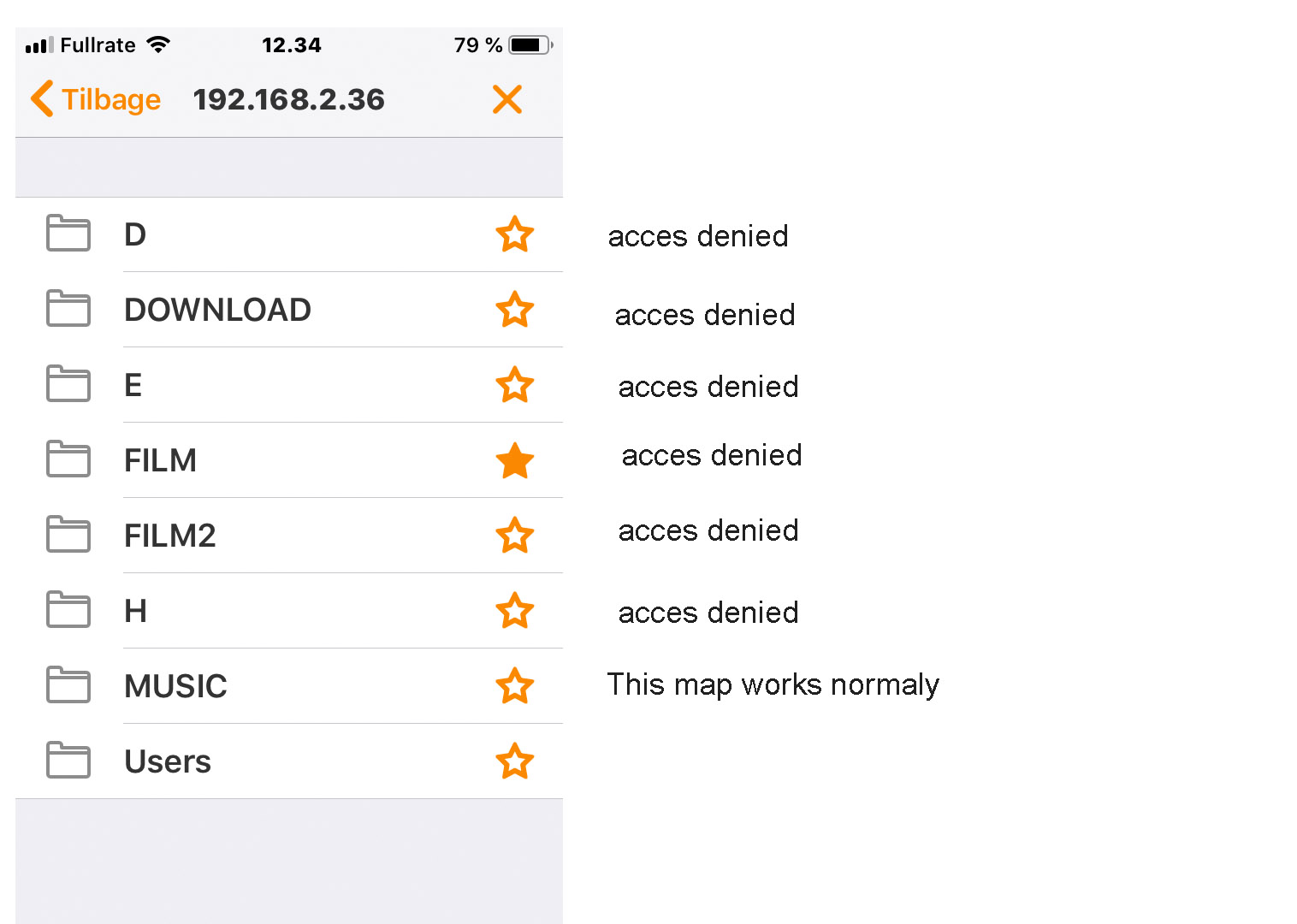This screenshot has height=924, width=1297.
Task: Tap the orange X close icon
Action: (507, 99)
